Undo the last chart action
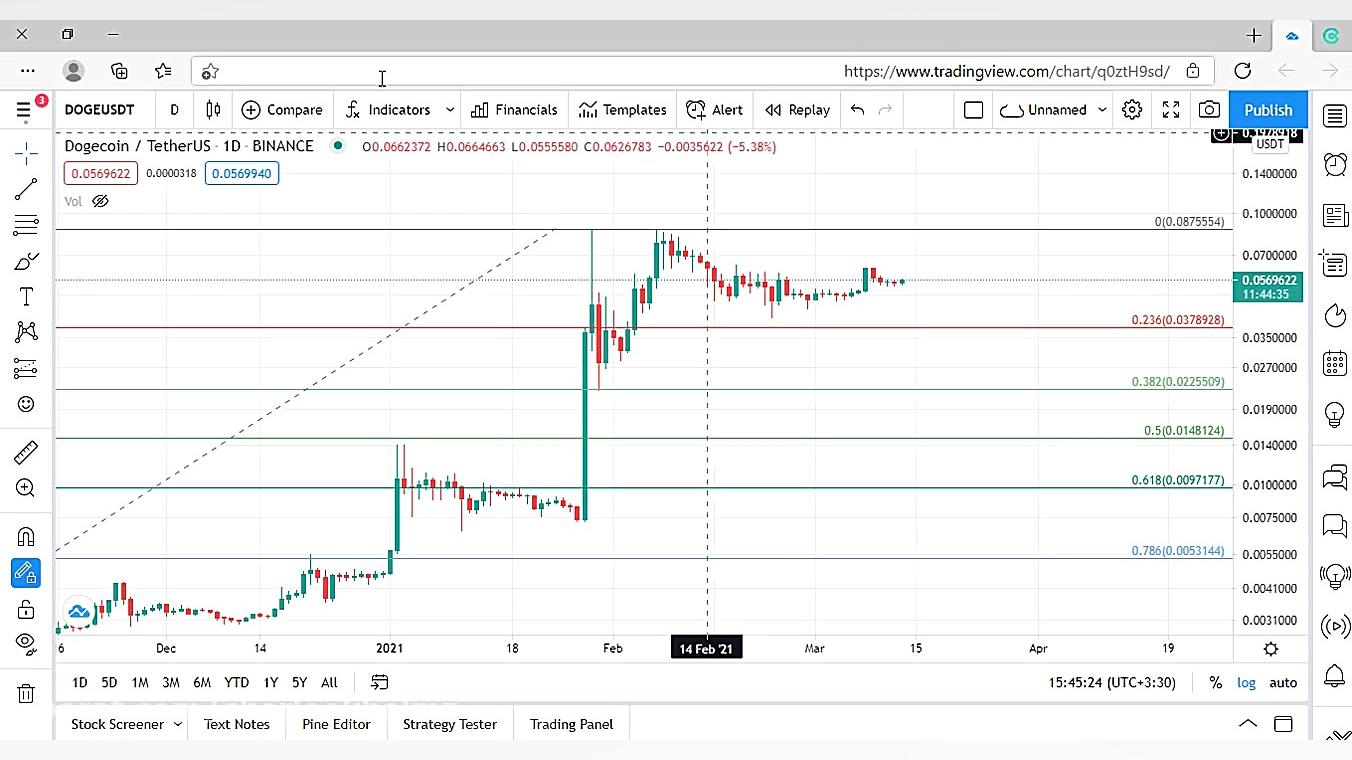This screenshot has height=760, width=1352. [857, 110]
